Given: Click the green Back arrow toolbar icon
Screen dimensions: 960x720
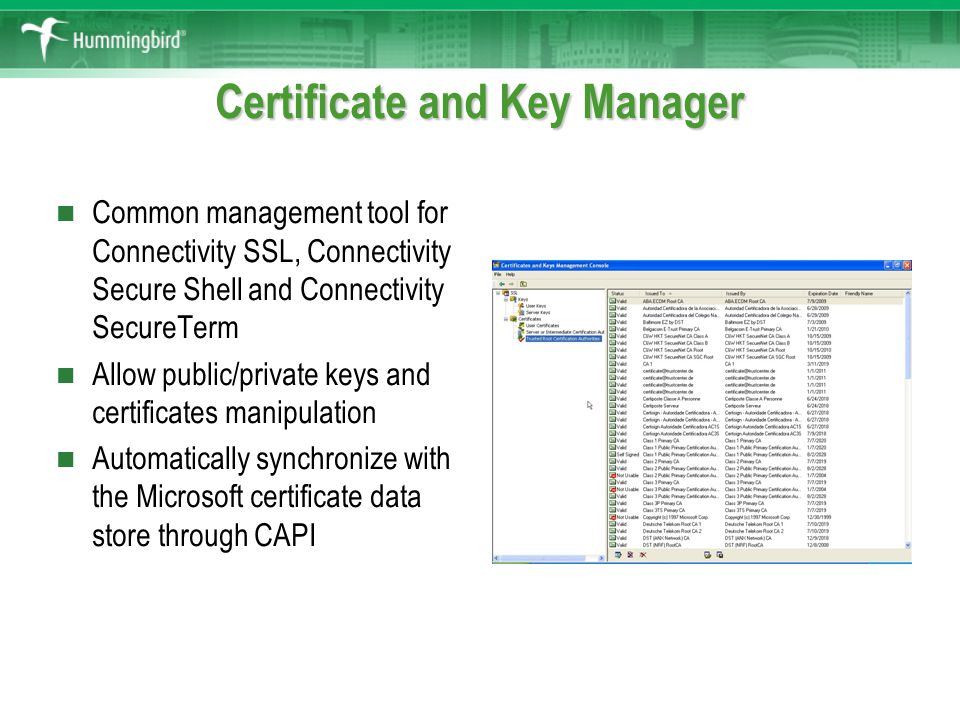Looking at the screenshot, I should click(501, 284).
